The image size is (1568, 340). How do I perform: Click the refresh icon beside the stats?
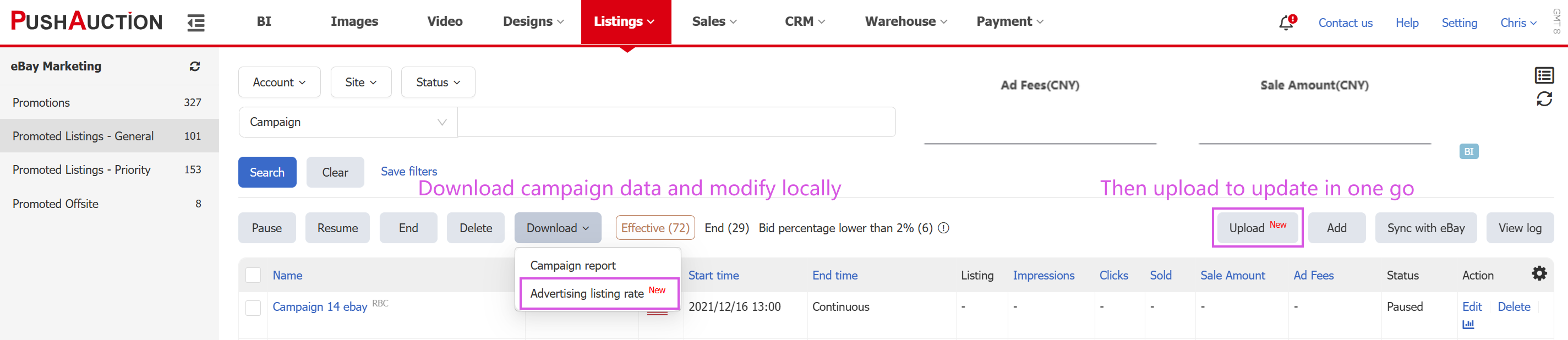pos(1544,98)
